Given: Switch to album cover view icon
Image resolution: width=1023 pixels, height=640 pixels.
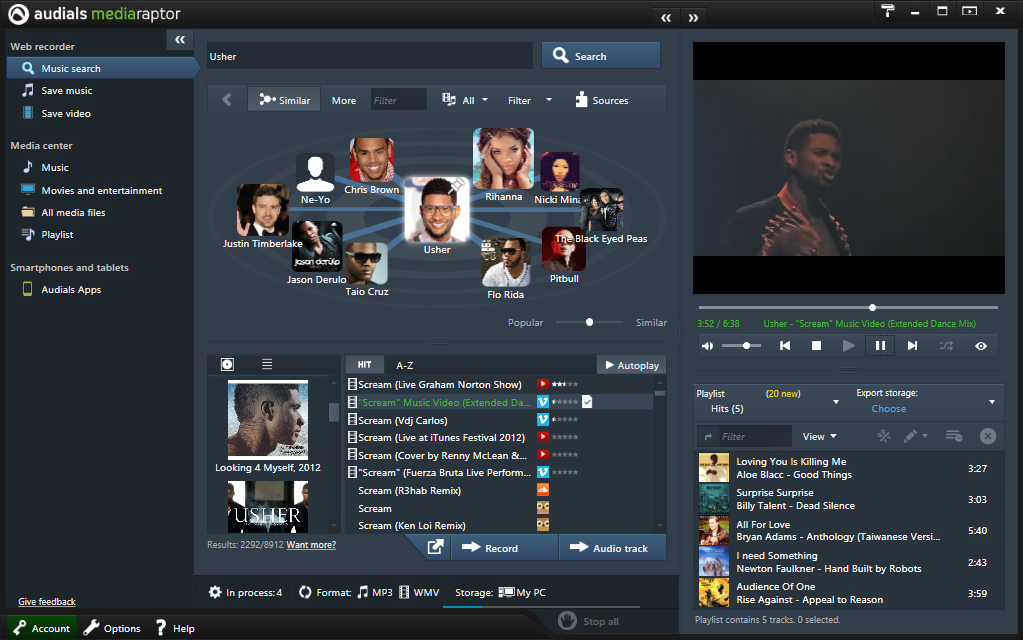Looking at the screenshot, I should point(227,365).
